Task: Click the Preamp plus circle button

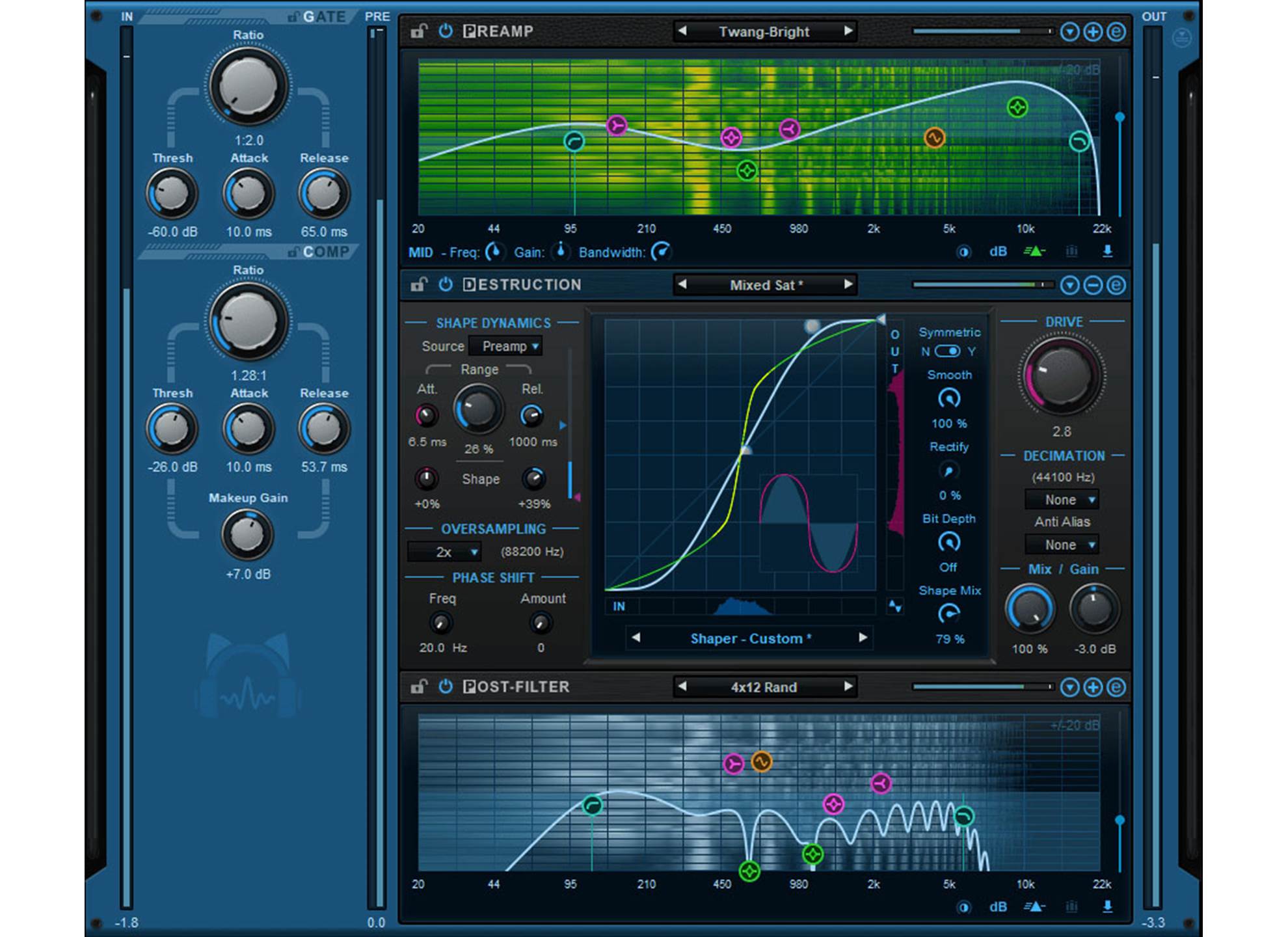Action: point(1093,31)
